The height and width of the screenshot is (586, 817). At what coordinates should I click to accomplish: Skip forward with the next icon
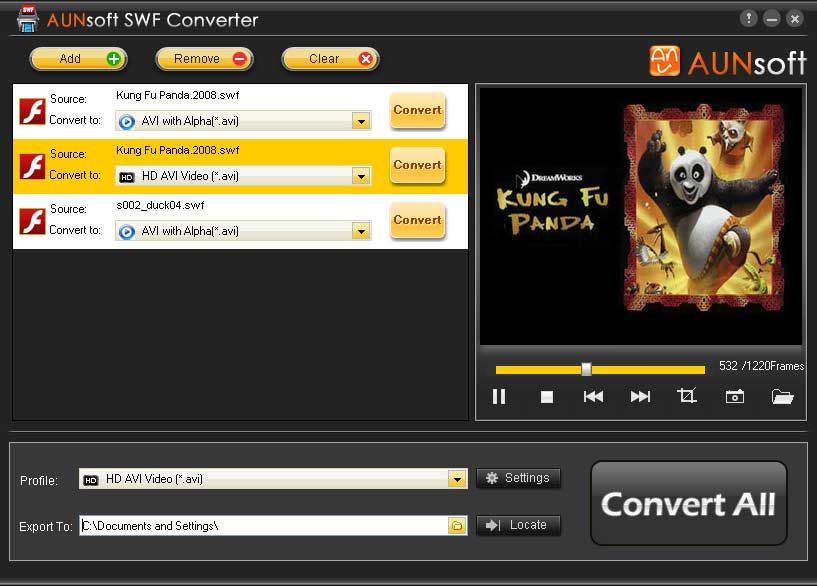[640, 397]
